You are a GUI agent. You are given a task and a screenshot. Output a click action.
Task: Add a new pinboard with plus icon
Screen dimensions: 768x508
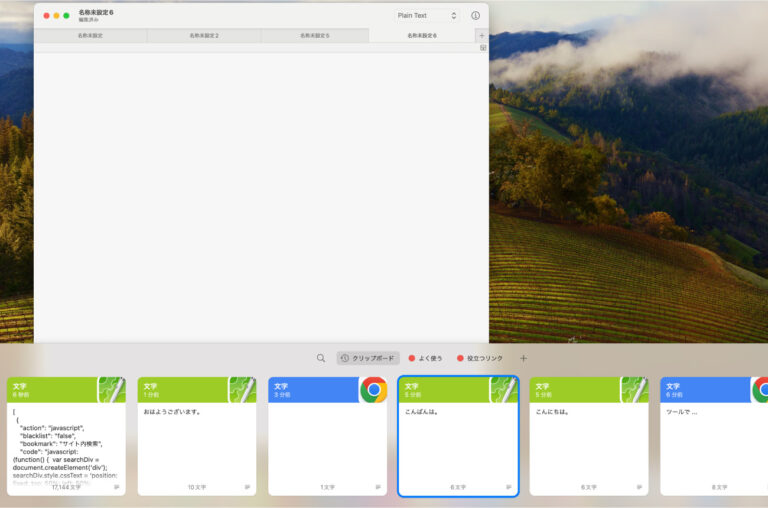[x=523, y=358]
